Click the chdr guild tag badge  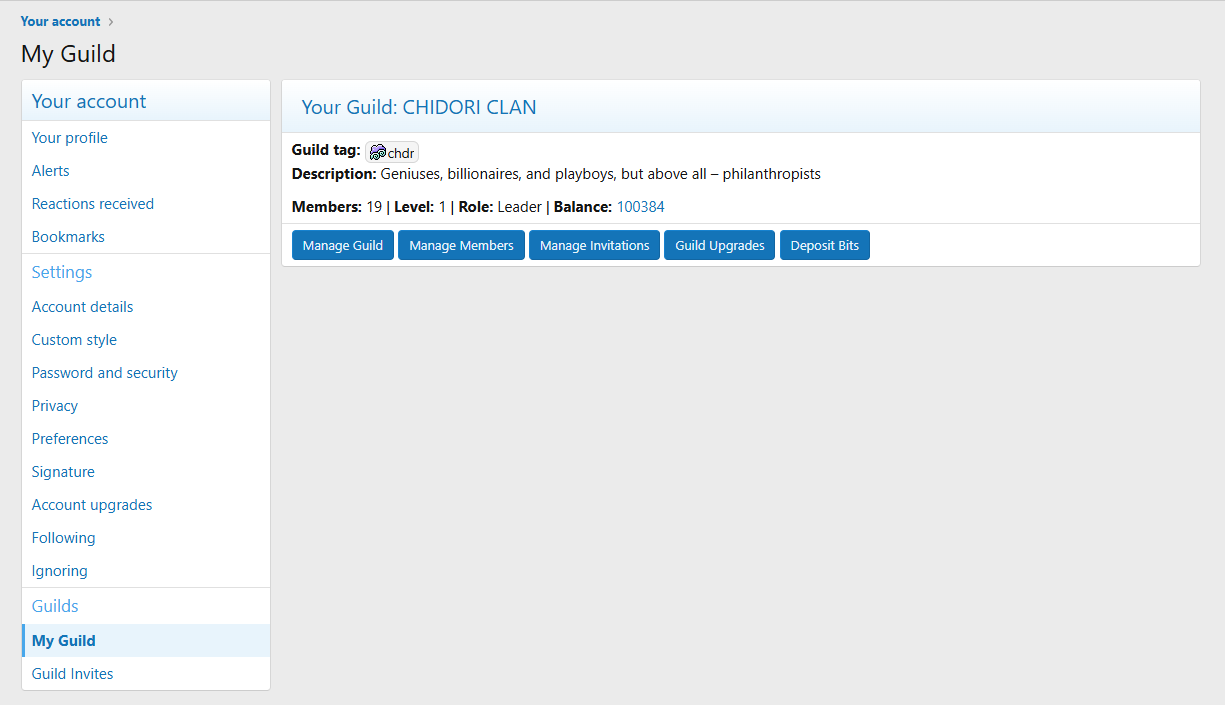(392, 153)
